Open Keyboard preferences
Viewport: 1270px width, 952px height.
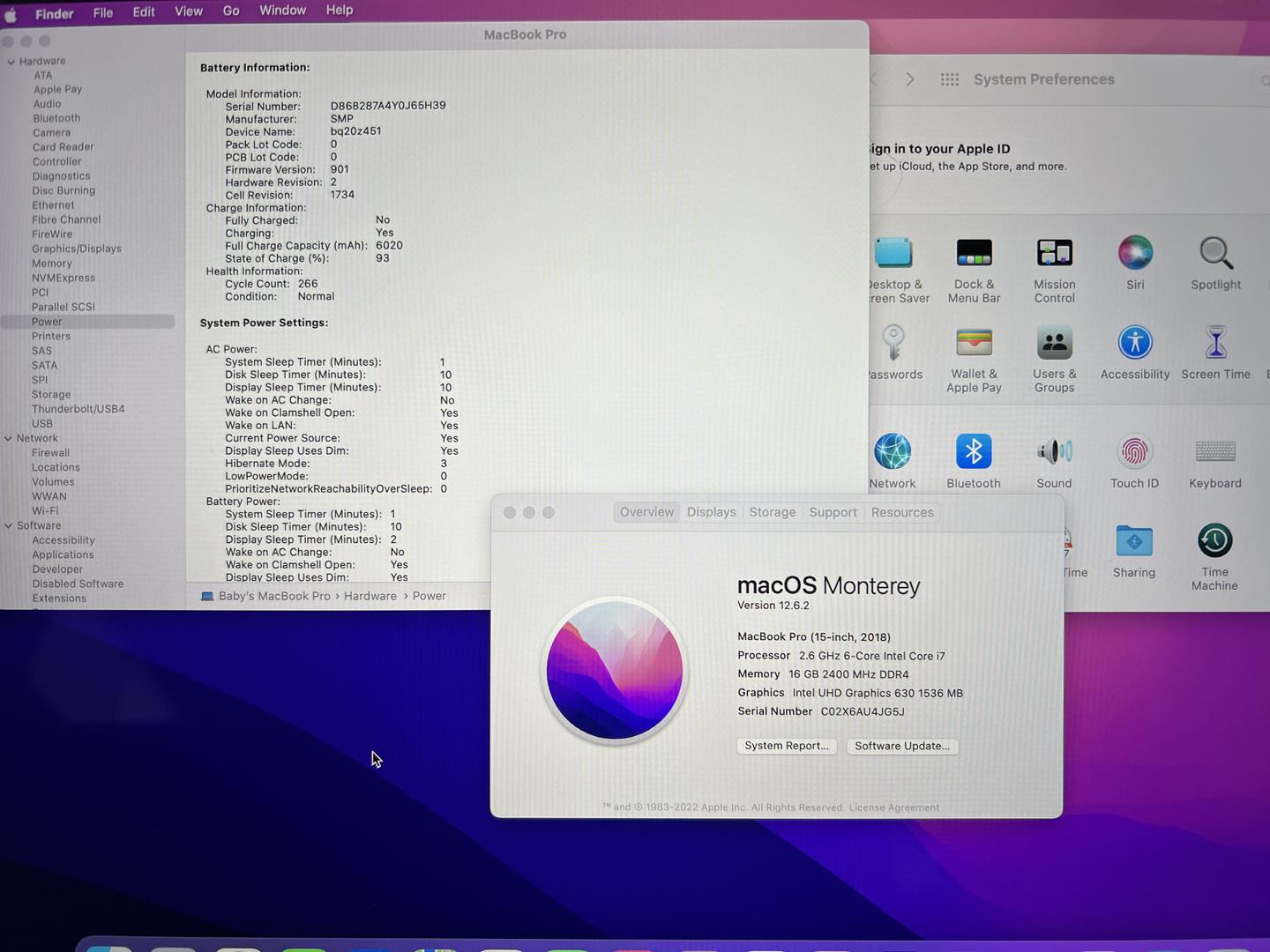tap(1215, 461)
